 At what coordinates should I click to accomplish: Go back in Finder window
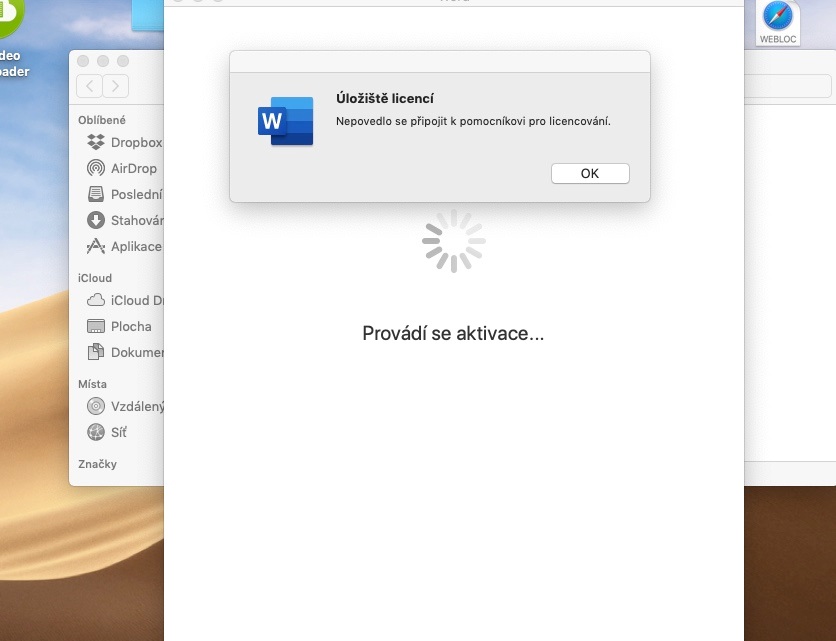(x=90, y=86)
